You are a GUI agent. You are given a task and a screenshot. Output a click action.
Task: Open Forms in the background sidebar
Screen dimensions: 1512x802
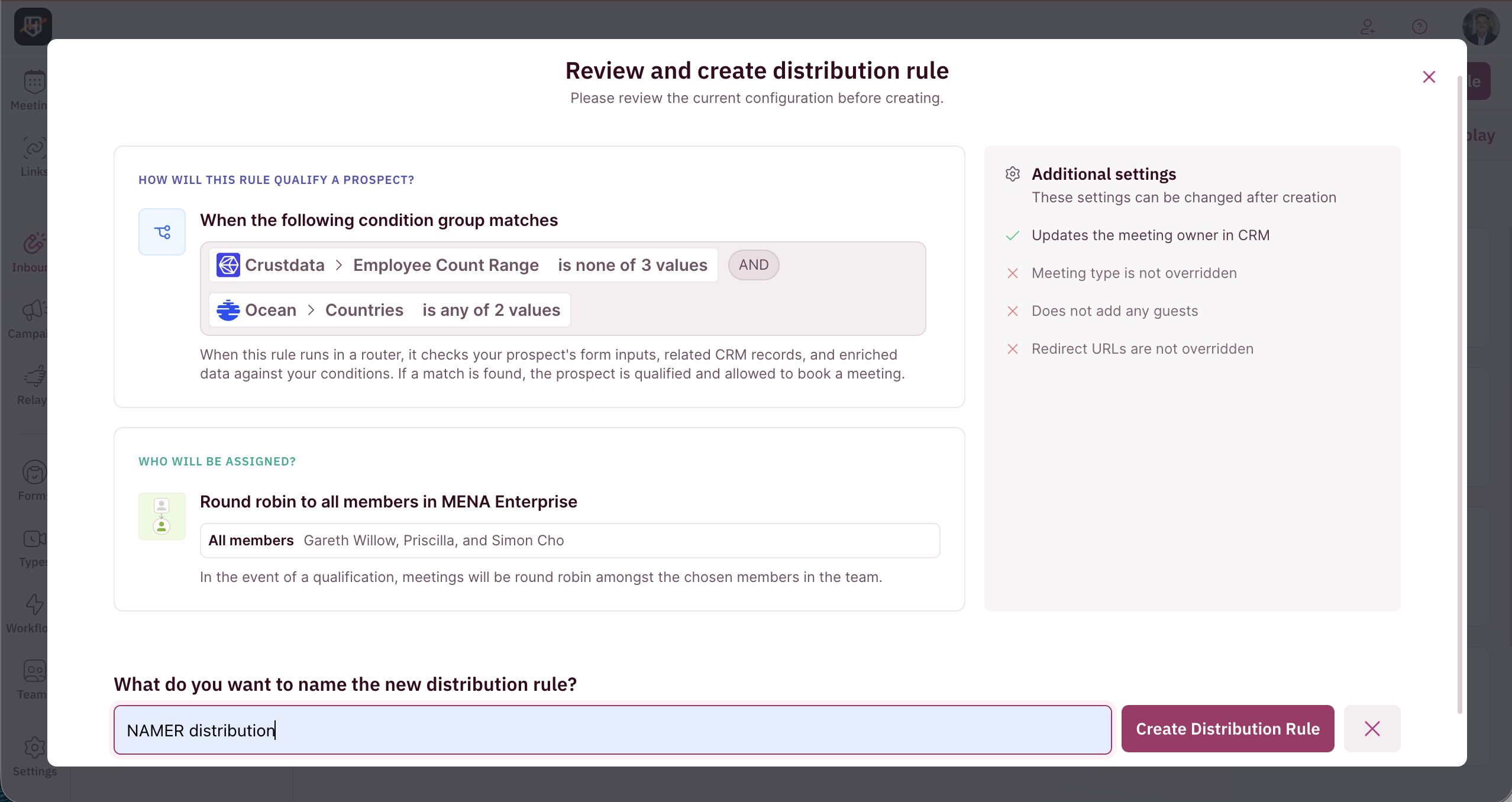[x=32, y=480]
